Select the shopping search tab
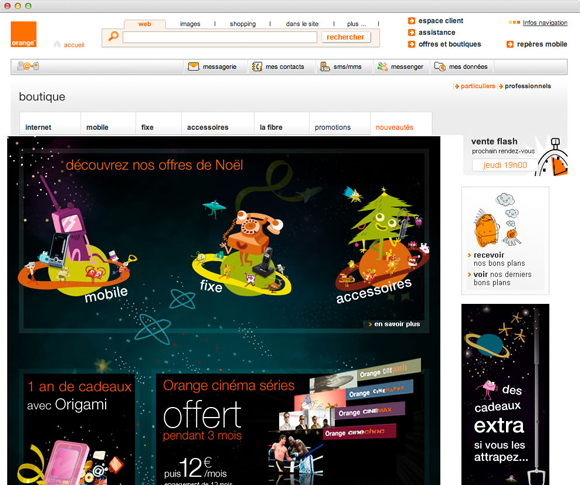The image size is (580, 485). point(243,24)
